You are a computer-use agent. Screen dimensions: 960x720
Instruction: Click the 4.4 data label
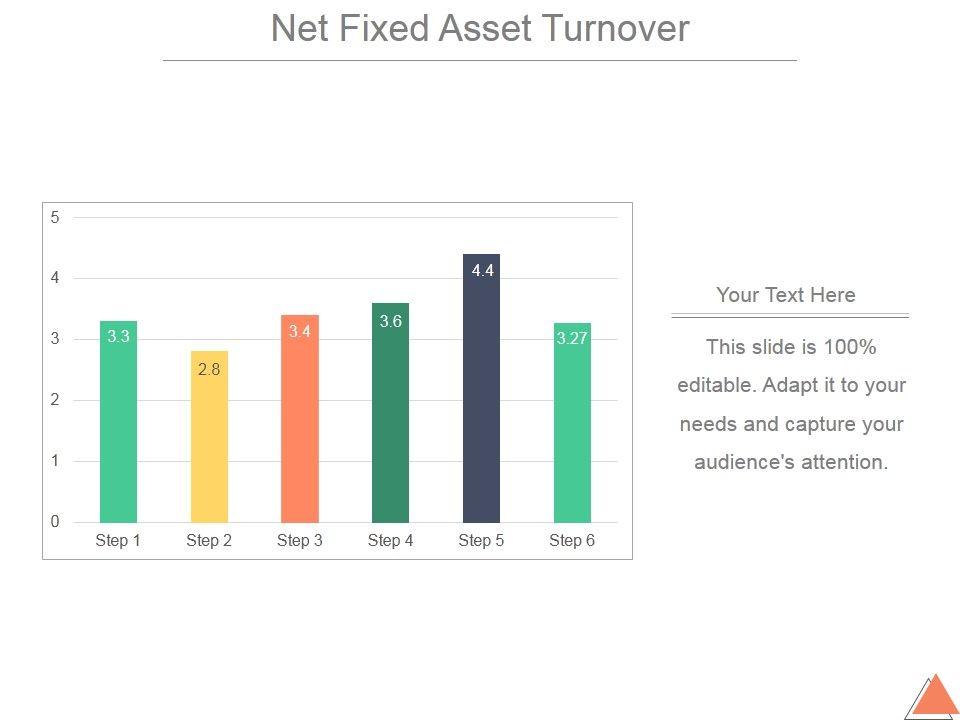[483, 270]
